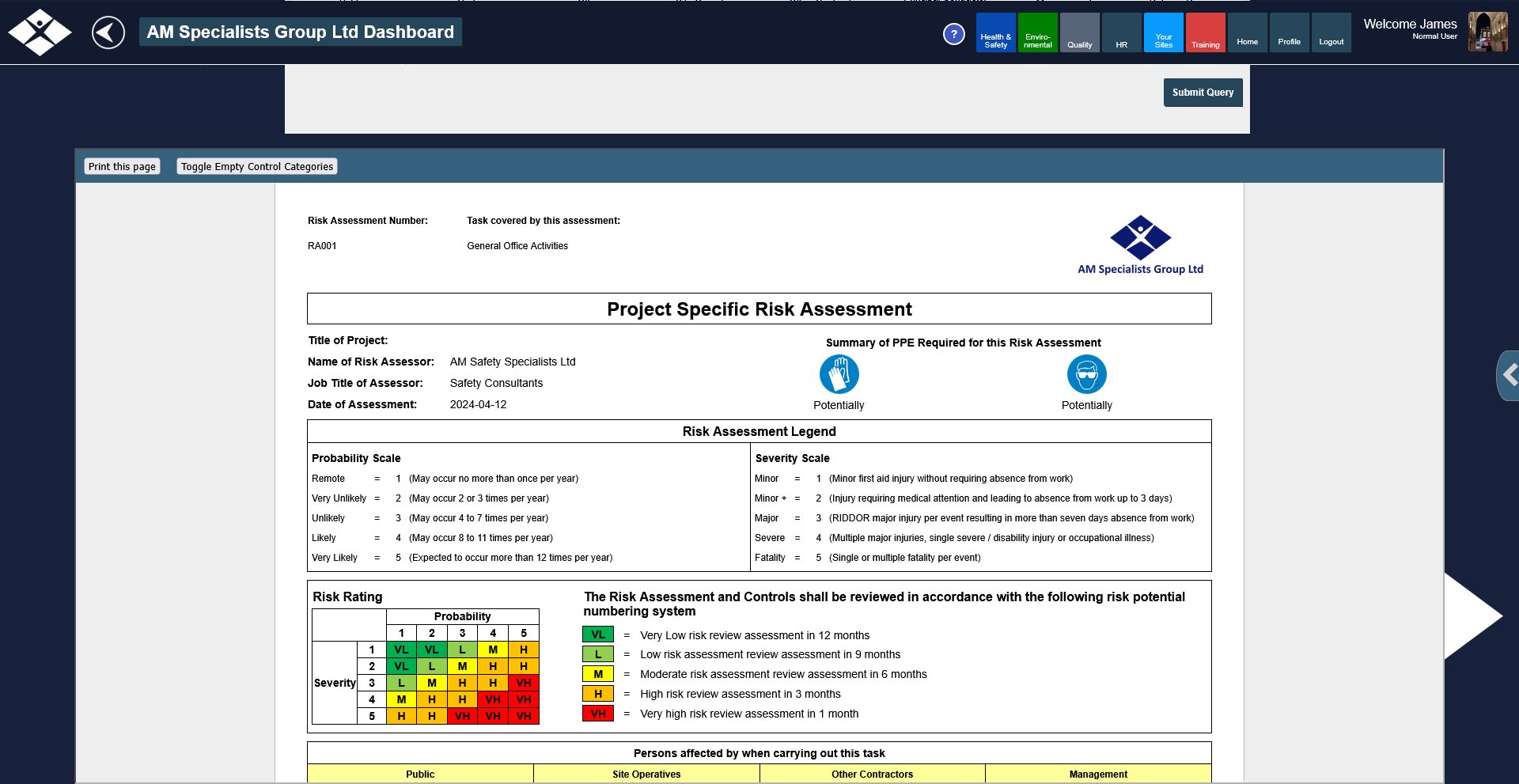This screenshot has width=1519, height=784.
Task: Click the Unlikely probability row
Action: [x=430, y=518]
